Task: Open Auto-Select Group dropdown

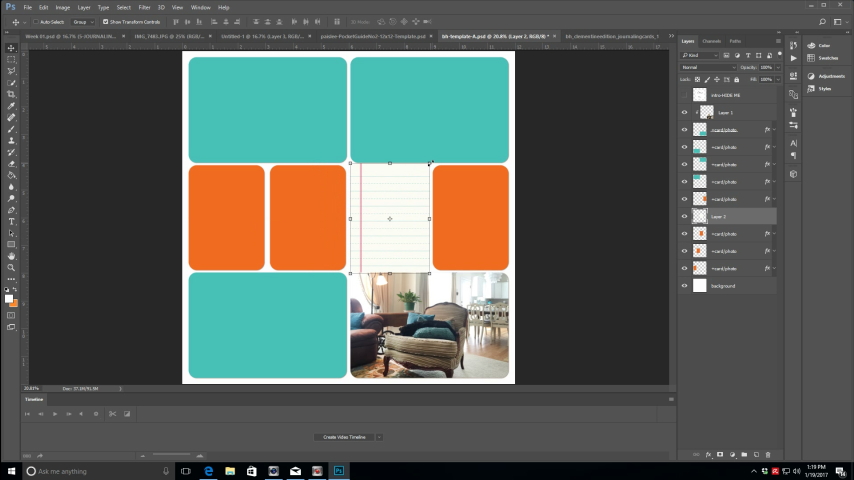Action: pyautogui.click(x=83, y=22)
